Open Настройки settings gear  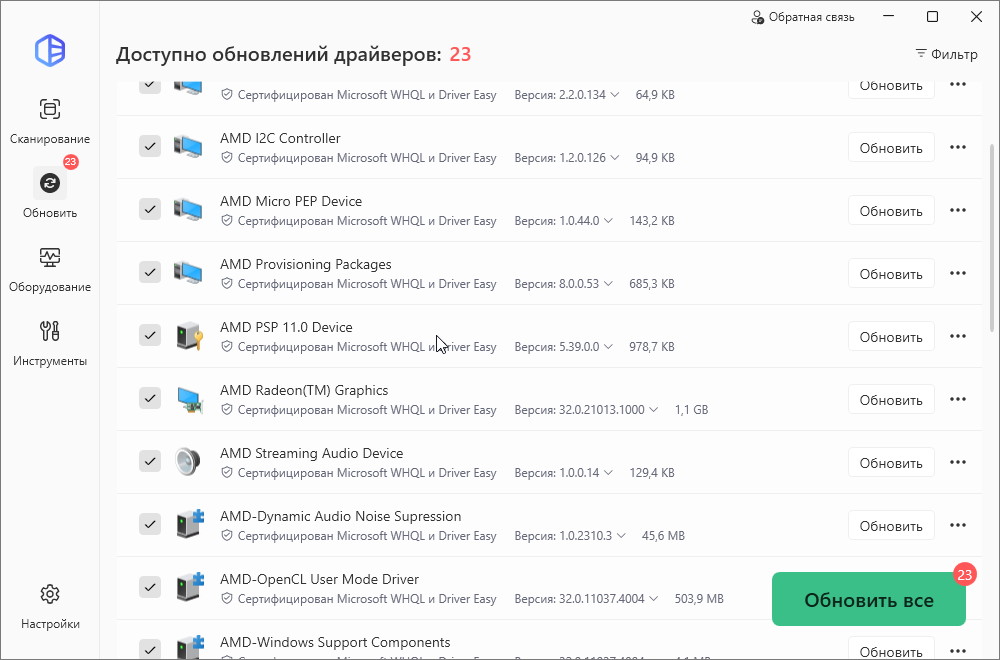pyautogui.click(x=50, y=606)
